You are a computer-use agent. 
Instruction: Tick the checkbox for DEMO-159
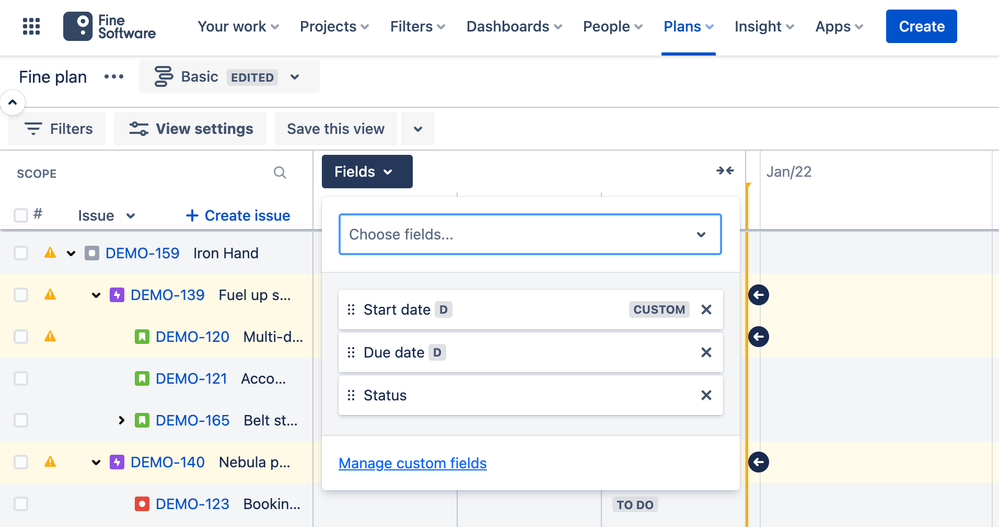pyautogui.click(x=21, y=254)
